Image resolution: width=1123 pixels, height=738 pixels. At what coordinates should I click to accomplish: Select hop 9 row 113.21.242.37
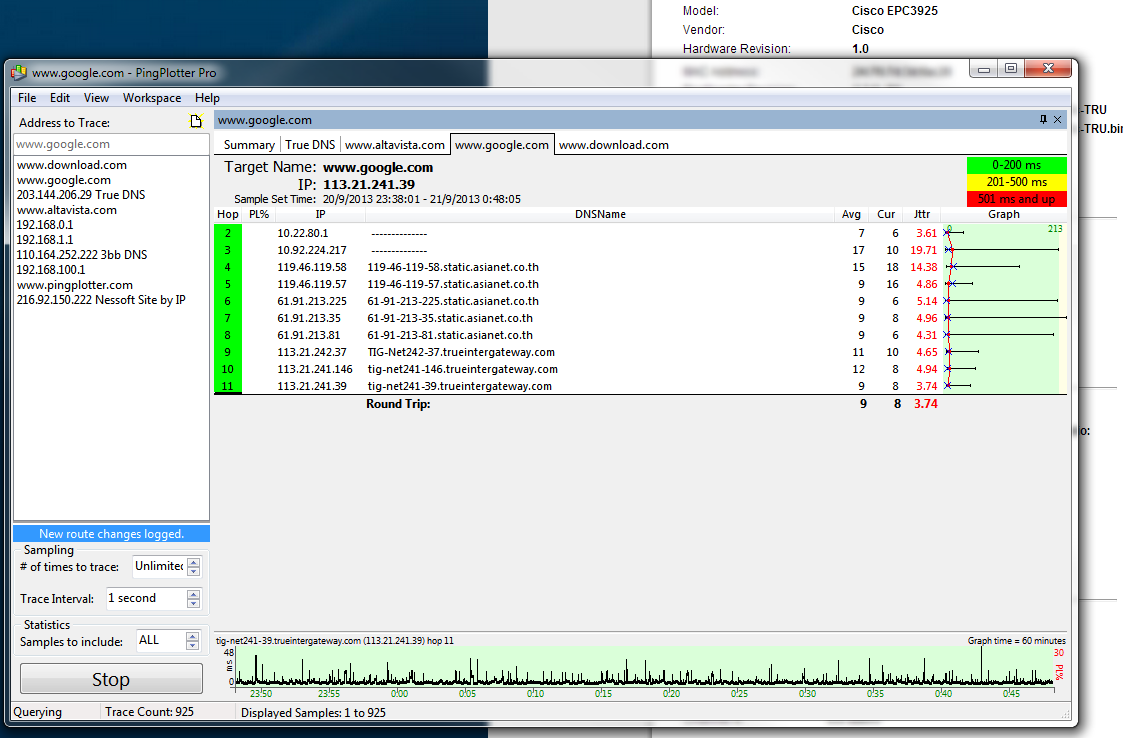640,352
